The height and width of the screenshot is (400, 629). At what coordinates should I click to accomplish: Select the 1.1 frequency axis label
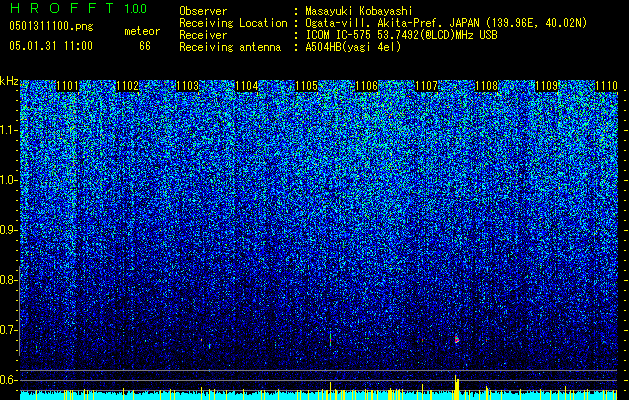point(8,130)
